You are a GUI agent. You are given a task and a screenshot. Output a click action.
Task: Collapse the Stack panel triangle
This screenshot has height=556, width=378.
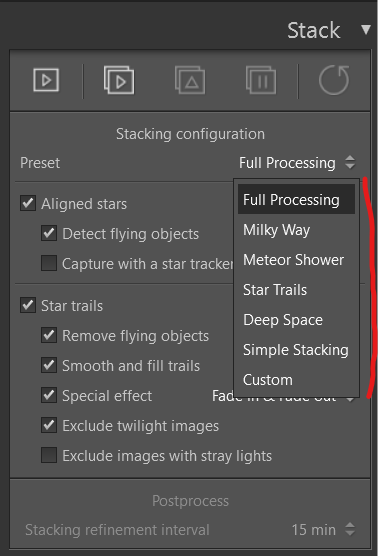(x=366, y=29)
